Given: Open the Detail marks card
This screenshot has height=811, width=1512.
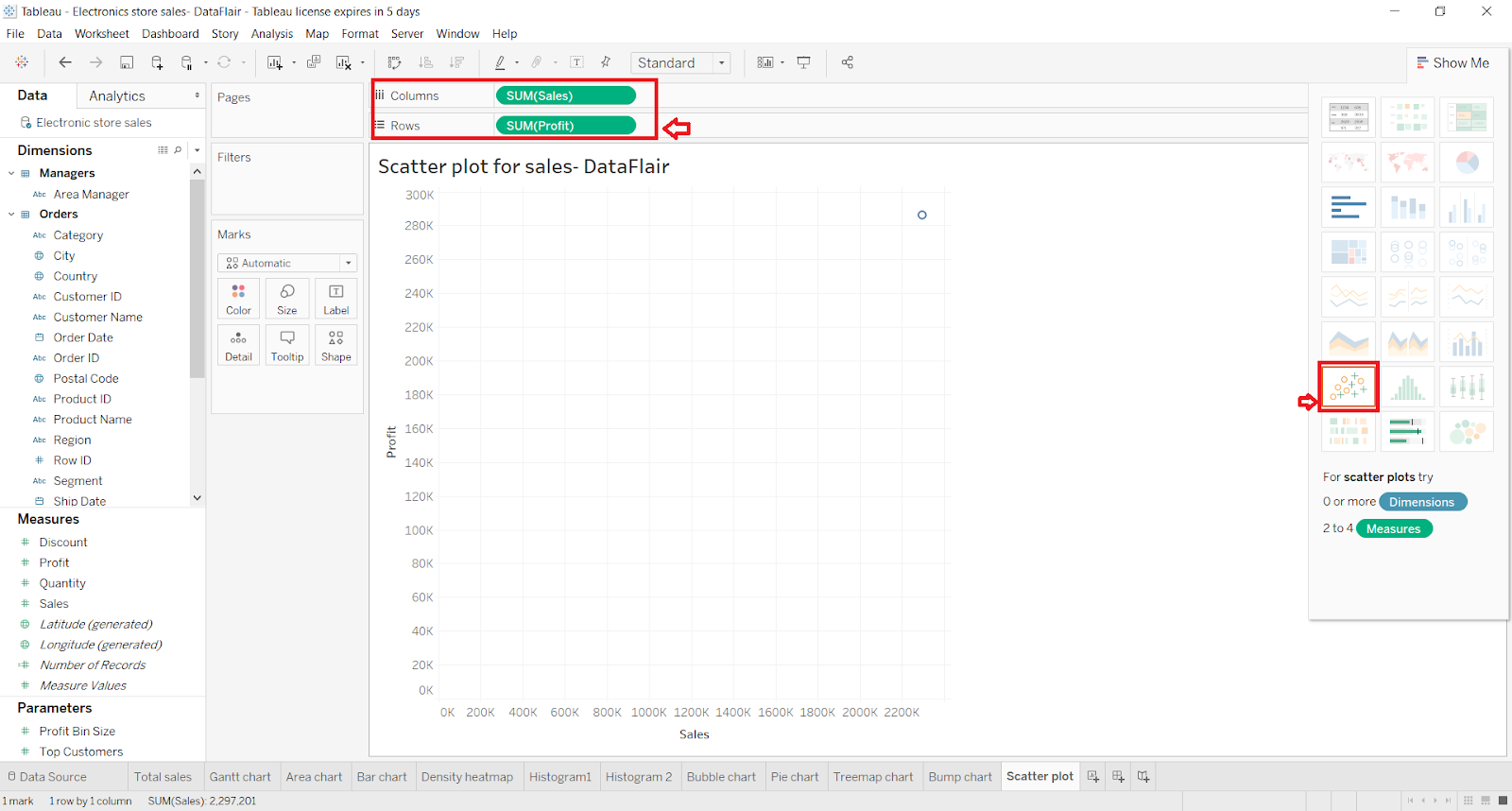Looking at the screenshot, I should 238,346.
